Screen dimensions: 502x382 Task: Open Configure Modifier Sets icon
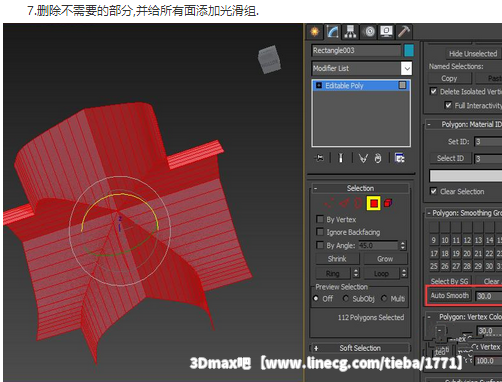click(399, 158)
